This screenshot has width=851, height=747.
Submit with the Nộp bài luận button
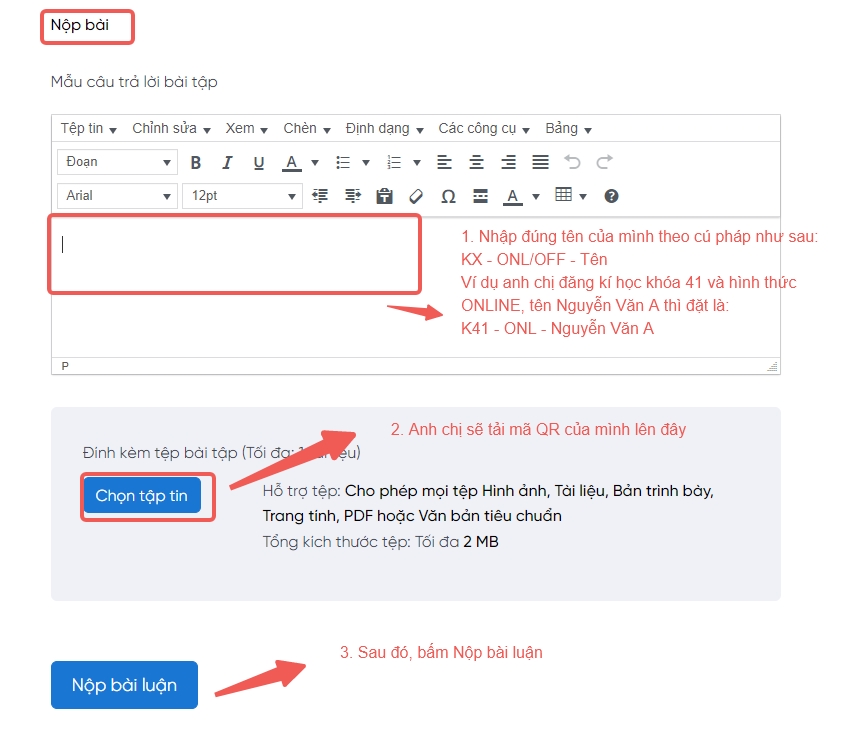tap(124, 685)
